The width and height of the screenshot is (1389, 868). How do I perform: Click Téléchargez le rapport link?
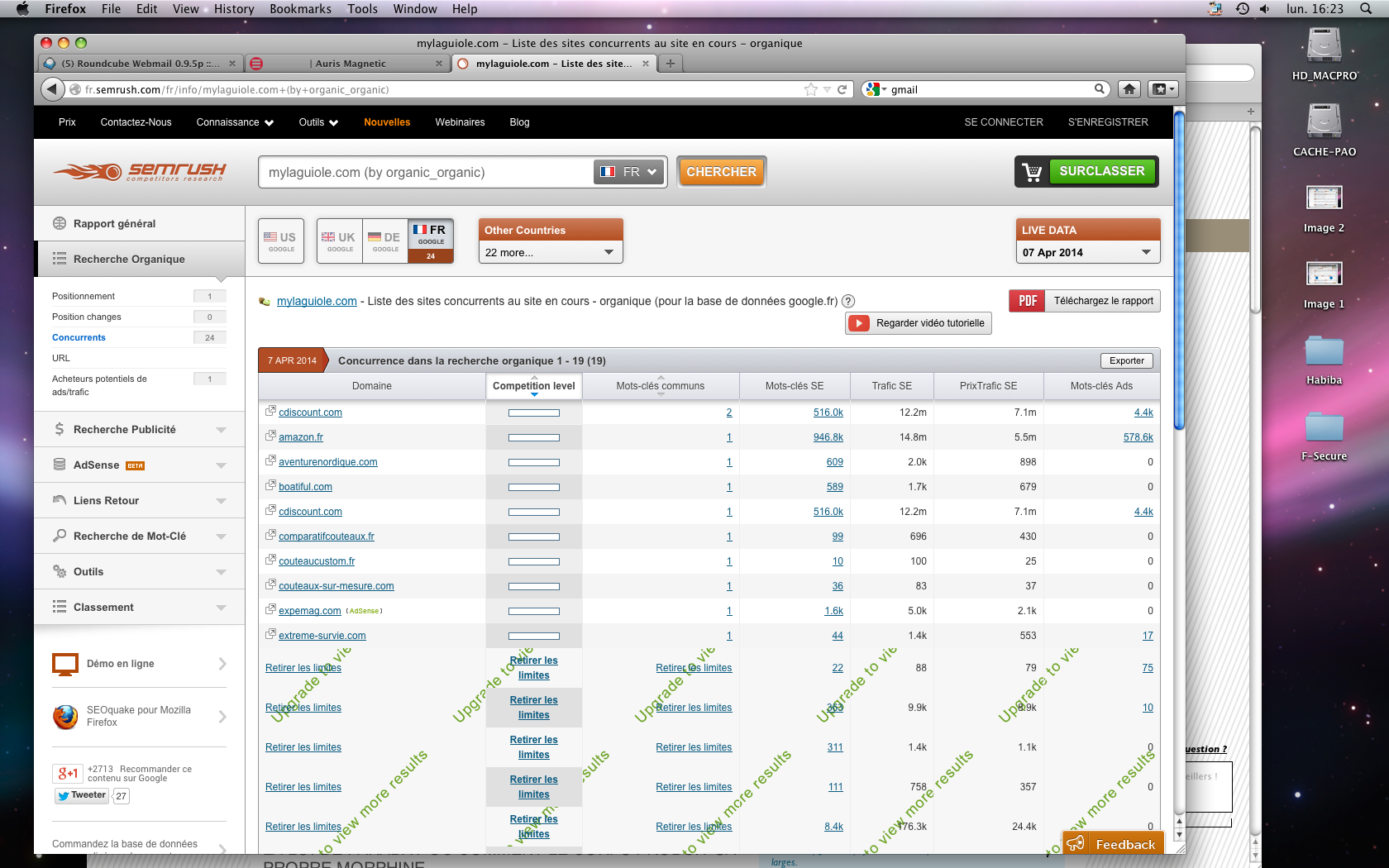(x=1103, y=301)
